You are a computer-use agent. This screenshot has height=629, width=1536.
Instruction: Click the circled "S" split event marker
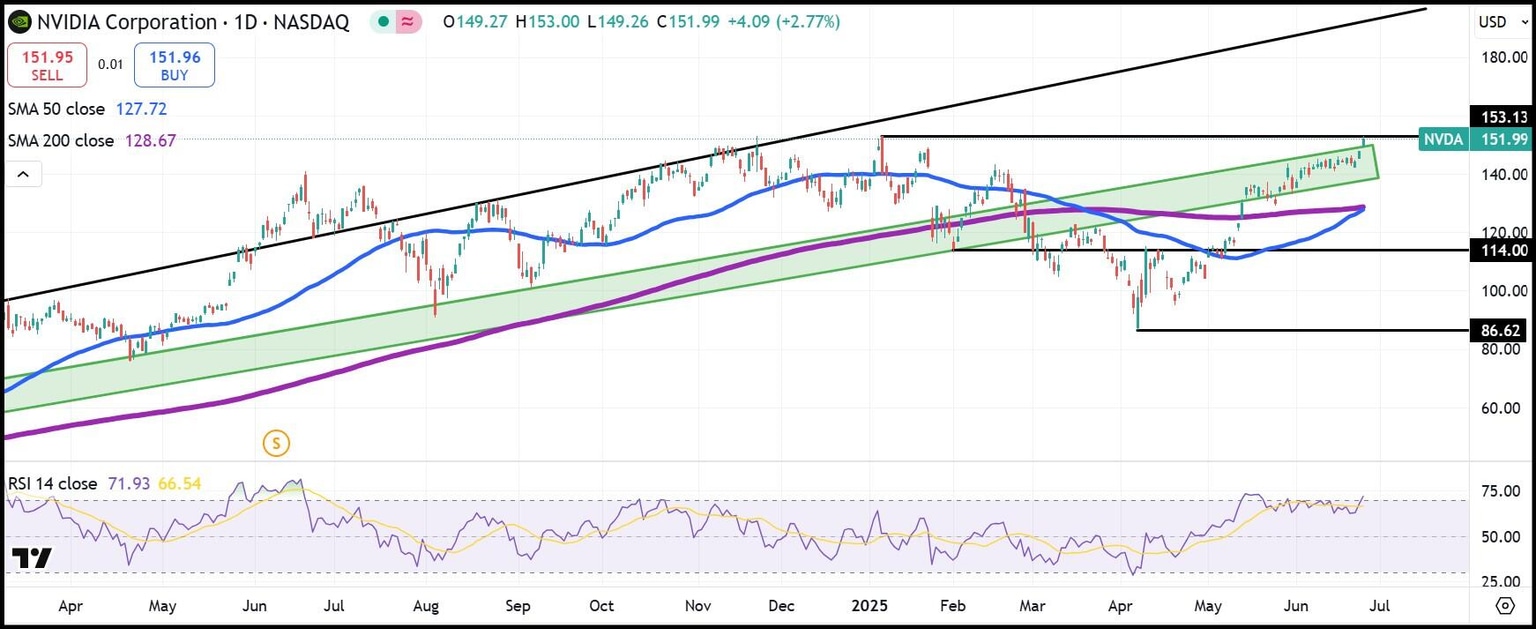(276, 443)
